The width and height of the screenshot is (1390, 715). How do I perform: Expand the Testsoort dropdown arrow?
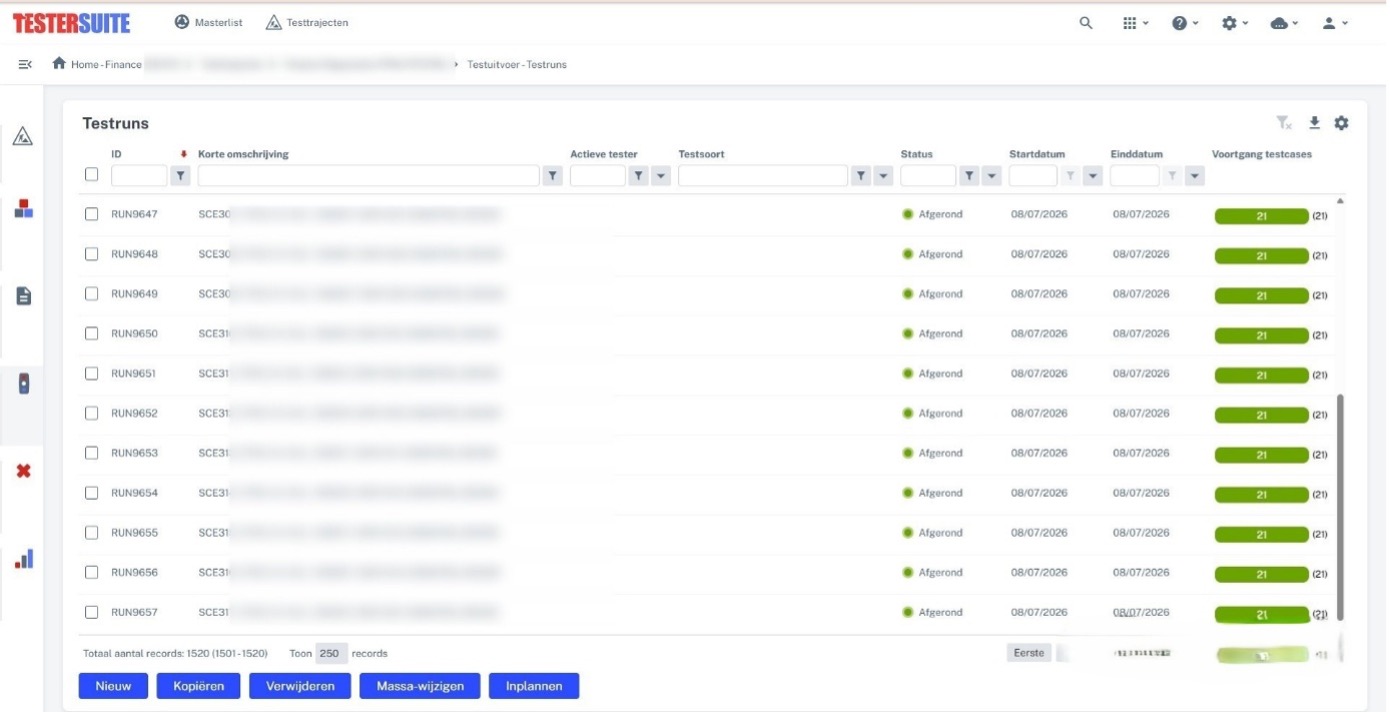(x=883, y=176)
